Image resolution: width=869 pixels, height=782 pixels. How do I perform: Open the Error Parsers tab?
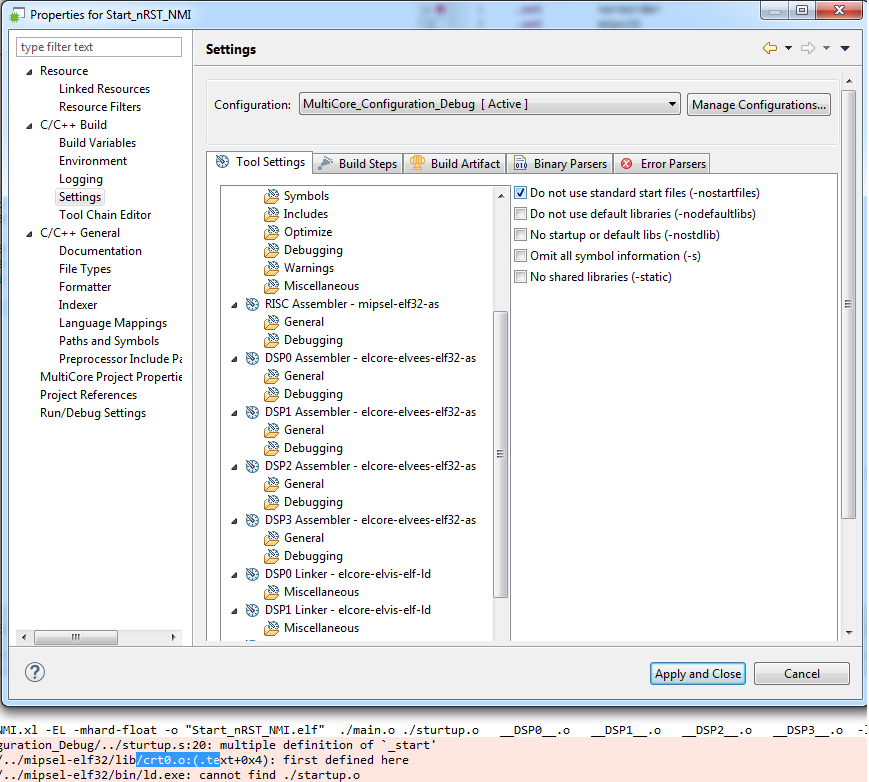(x=663, y=163)
